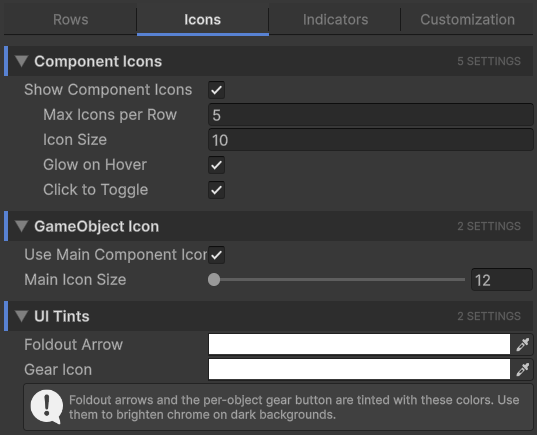This screenshot has height=435, width=537.
Task: Open the Foldout Arrow color swatch
Action: (359, 344)
